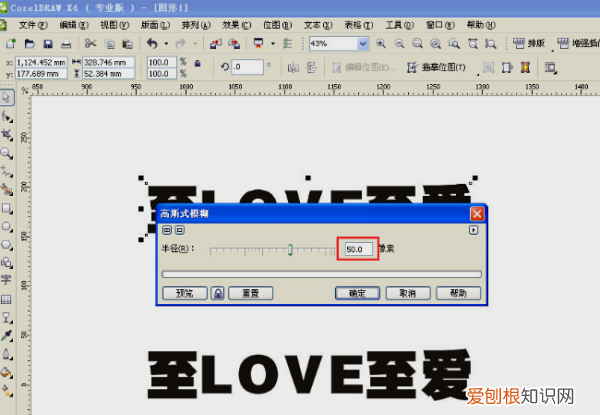Click the x position field 1,124.452 mm
Viewport: 600px width, 415px height.
[x=41, y=62]
